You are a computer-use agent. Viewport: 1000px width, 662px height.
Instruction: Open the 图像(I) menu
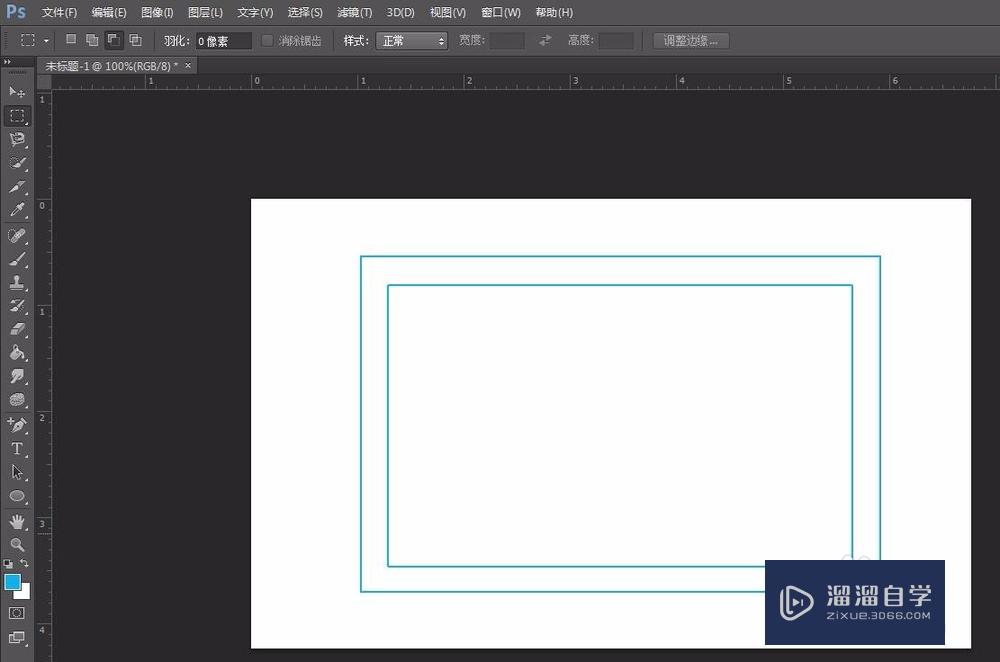point(157,12)
